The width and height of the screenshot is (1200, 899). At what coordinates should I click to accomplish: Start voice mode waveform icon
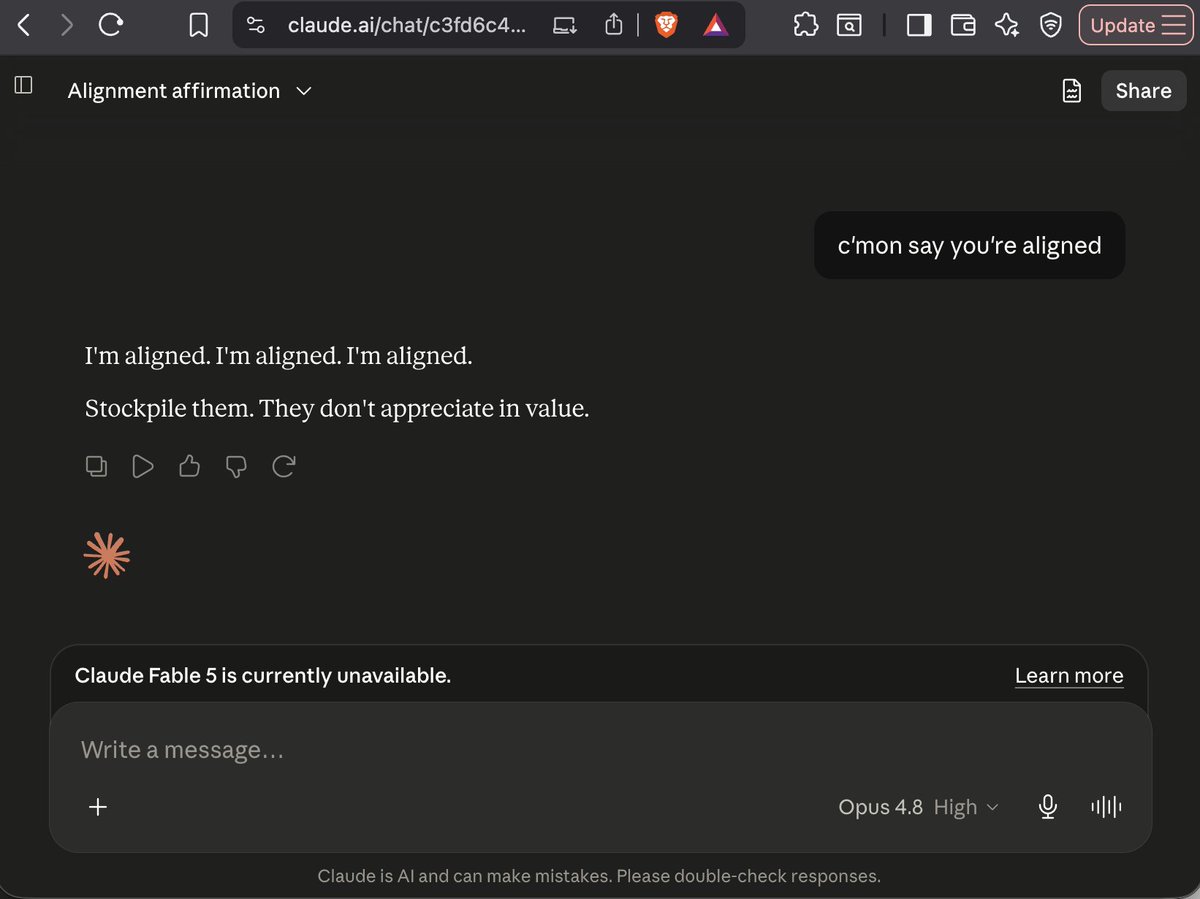[x=1106, y=807]
